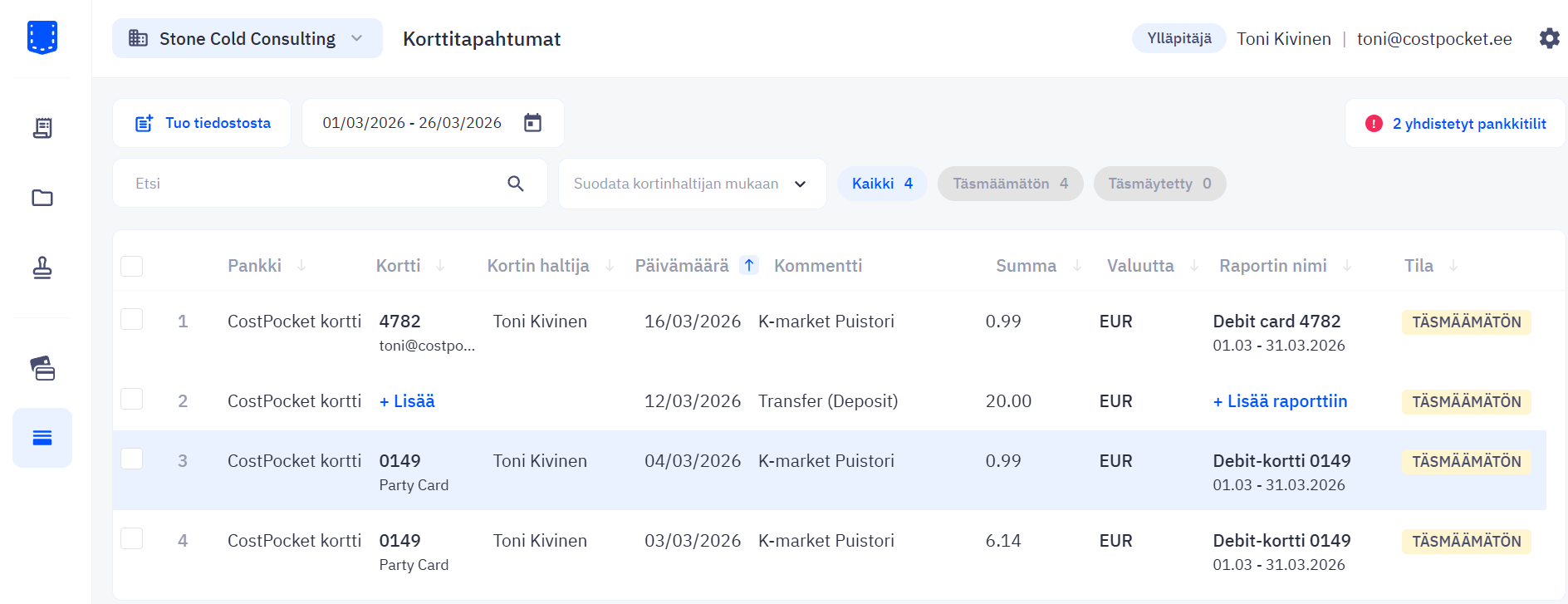
Task: Click the settings gear icon
Action: (x=1549, y=39)
